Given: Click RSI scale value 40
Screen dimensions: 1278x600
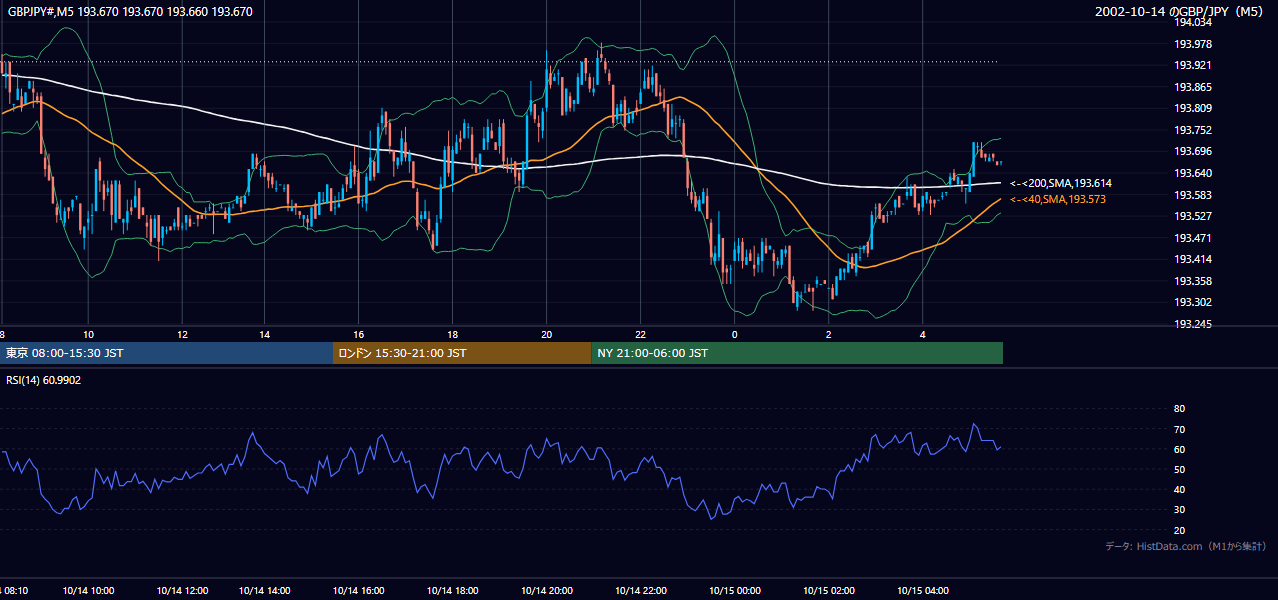Looking at the screenshot, I should point(1179,490).
